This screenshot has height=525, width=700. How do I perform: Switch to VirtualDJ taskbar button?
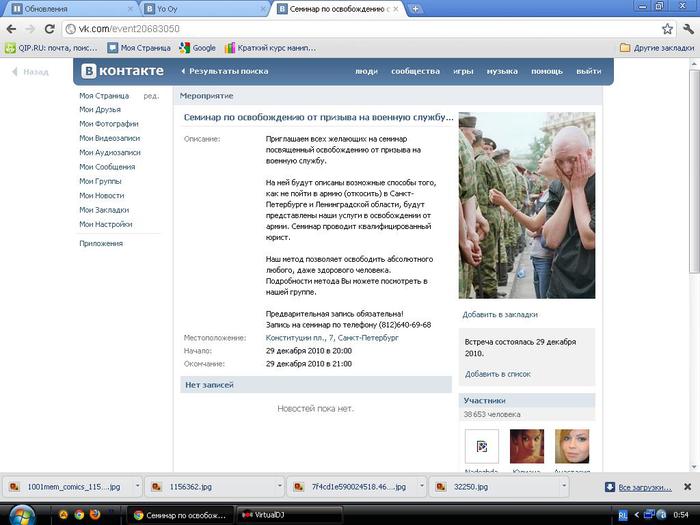tap(288, 515)
